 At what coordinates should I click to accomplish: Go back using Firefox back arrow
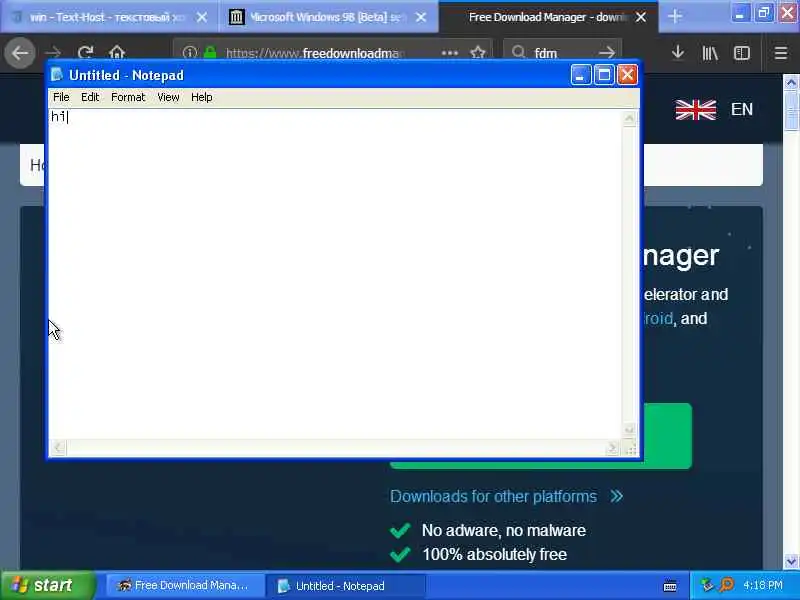pyautogui.click(x=20, y=53)
